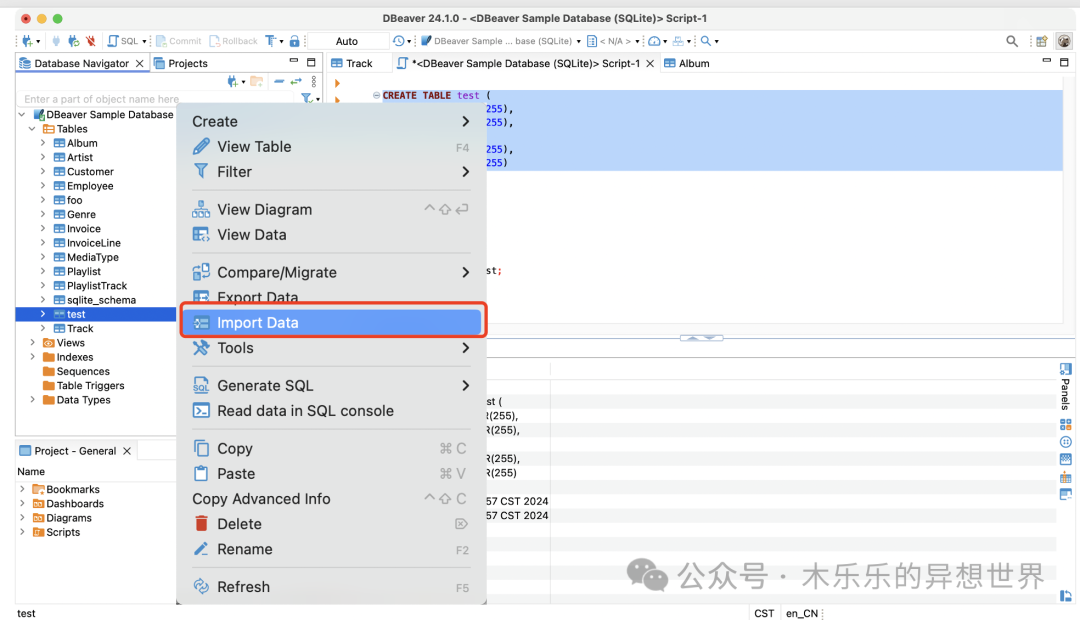Open a new SQL script editor

pyautogui.click(x=123, y=41)
